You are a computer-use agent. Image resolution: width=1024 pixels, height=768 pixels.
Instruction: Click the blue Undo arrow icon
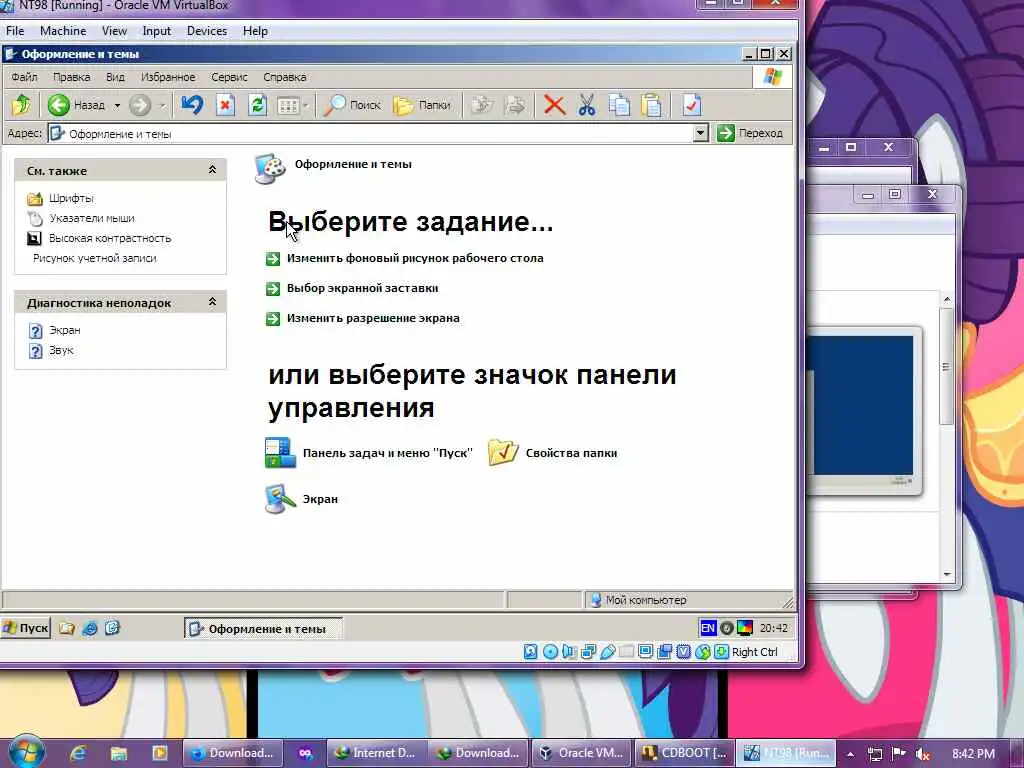[x=192, y=104]
